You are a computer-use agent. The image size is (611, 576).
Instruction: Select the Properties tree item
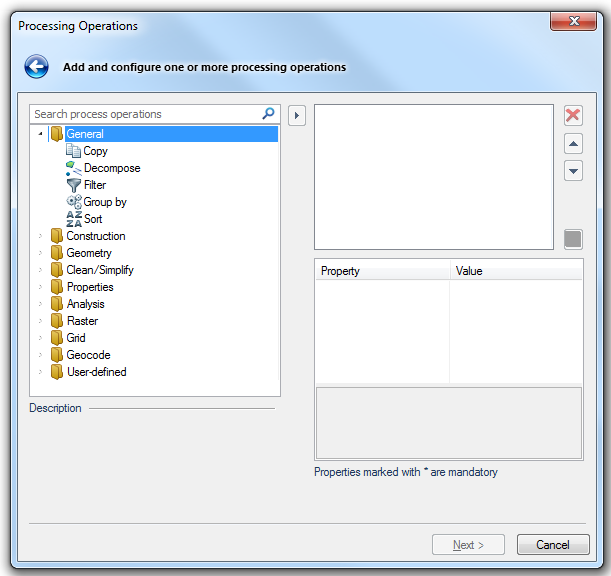[90, 287]
